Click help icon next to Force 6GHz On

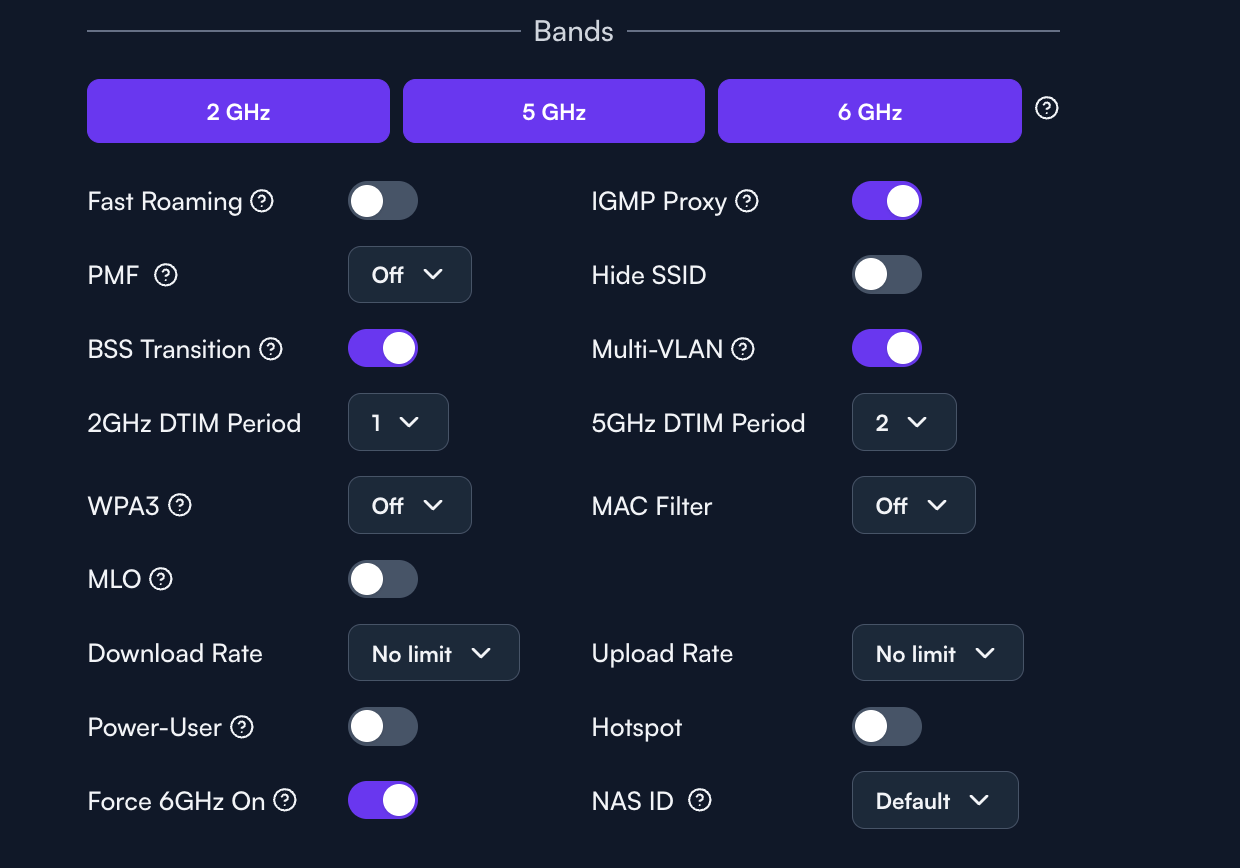[x=286, y=800]
